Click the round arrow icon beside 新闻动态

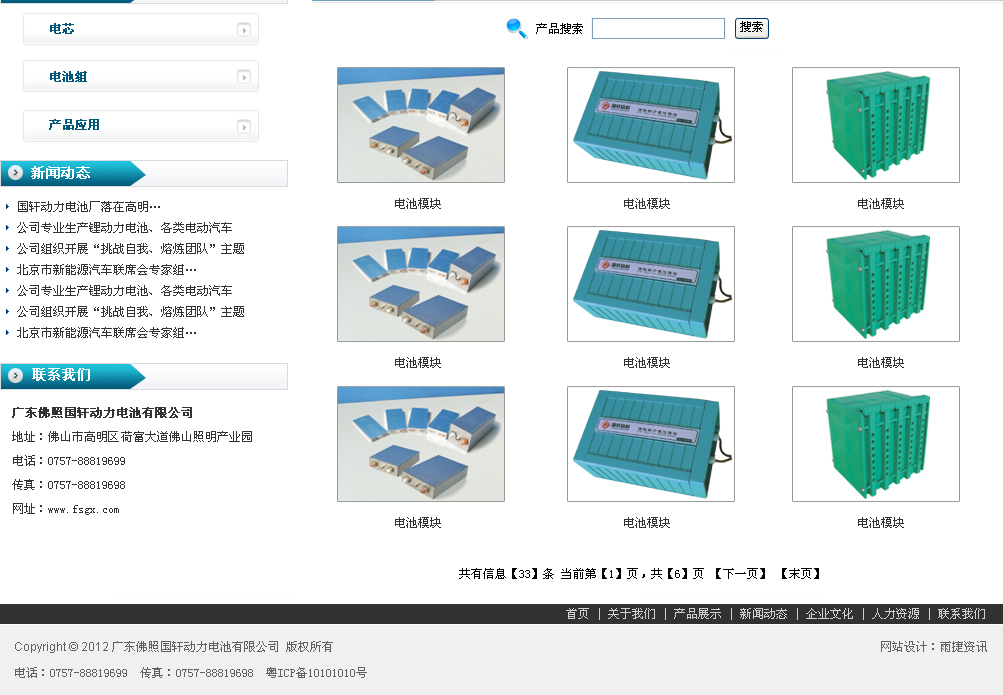(x=16, y=173)
